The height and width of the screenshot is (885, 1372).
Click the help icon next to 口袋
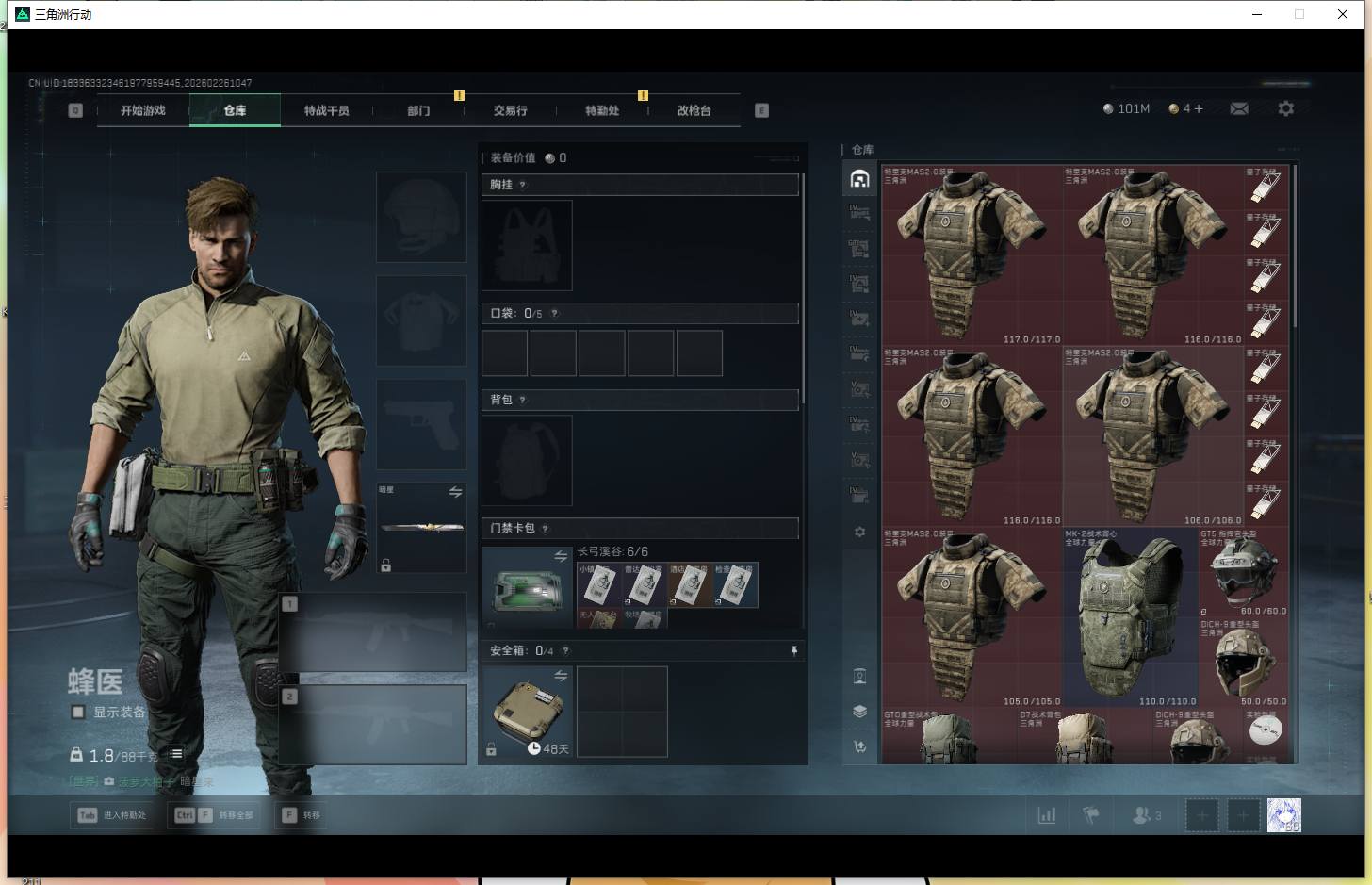554,313
